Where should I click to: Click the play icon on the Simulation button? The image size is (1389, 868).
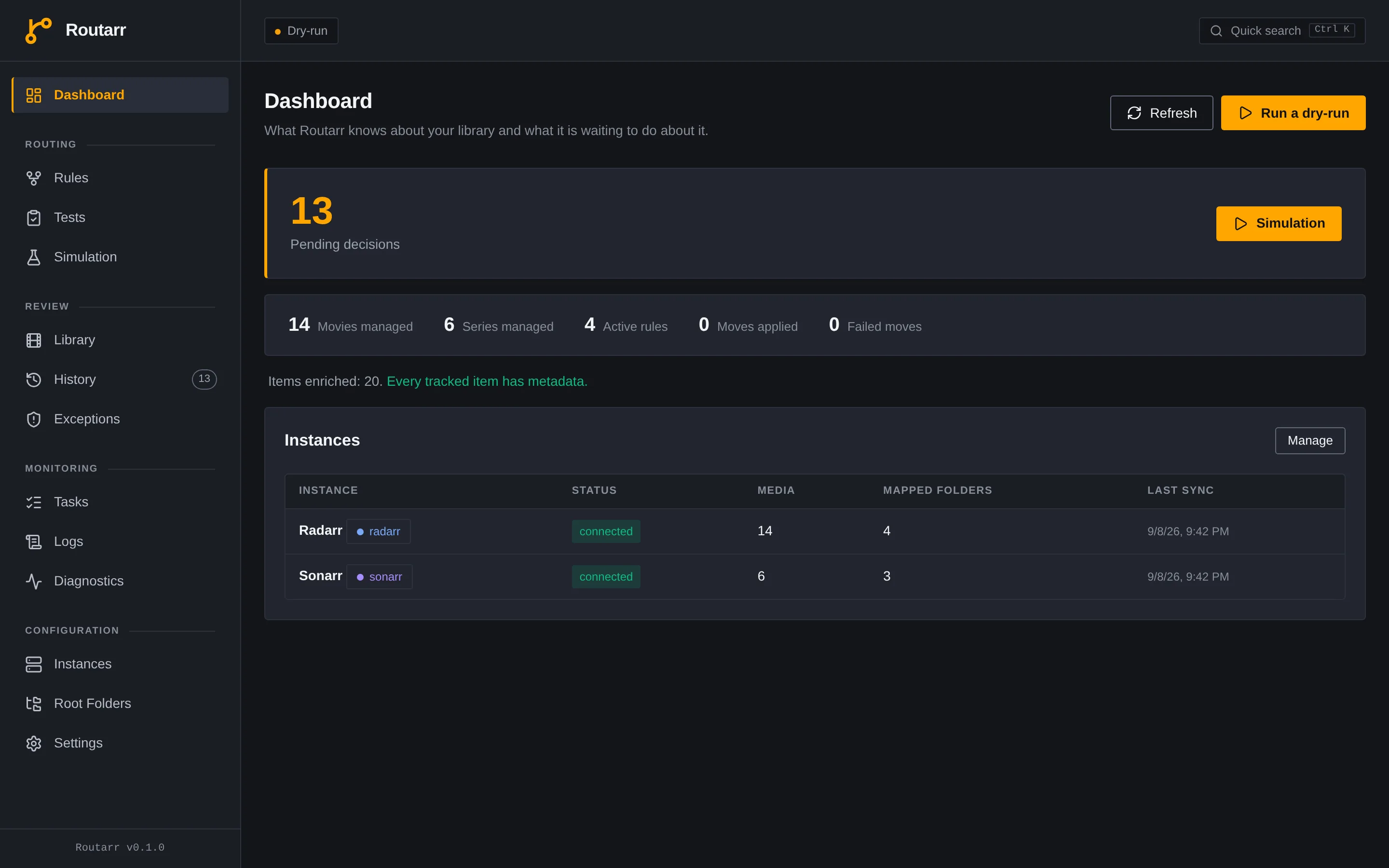[1240, 223]
